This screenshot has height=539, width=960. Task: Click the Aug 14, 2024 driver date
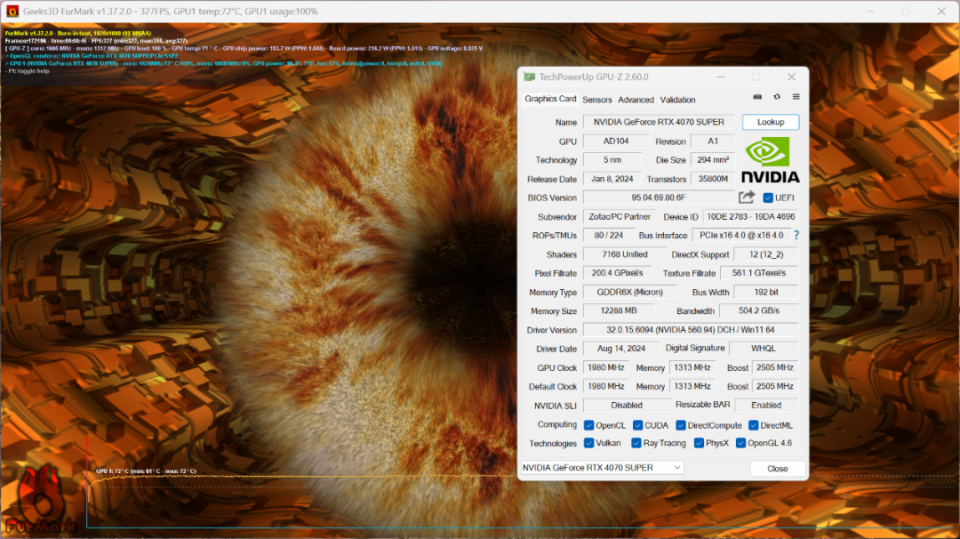point(621,348)
